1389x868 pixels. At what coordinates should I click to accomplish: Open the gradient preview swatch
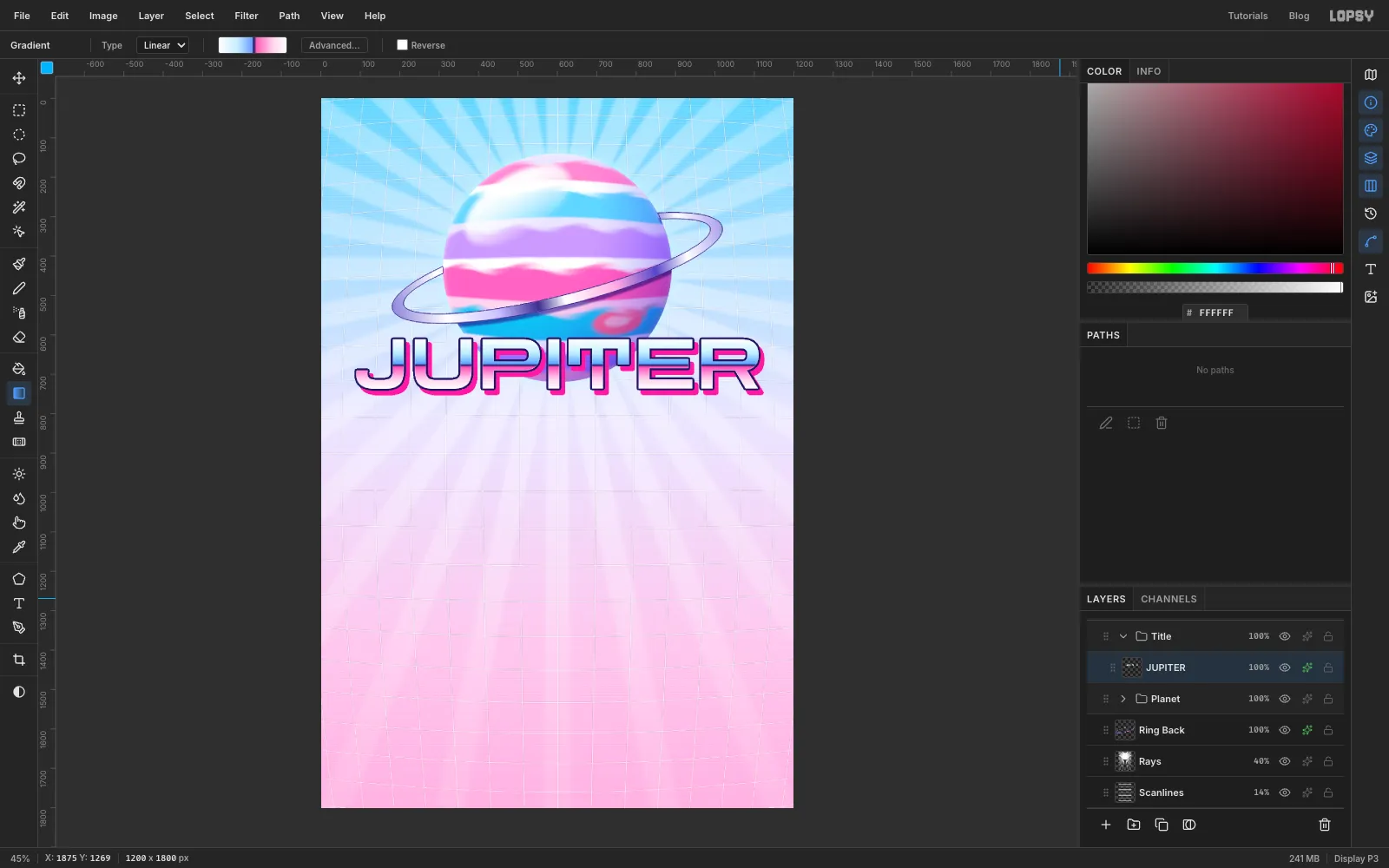tap(253, 45)
